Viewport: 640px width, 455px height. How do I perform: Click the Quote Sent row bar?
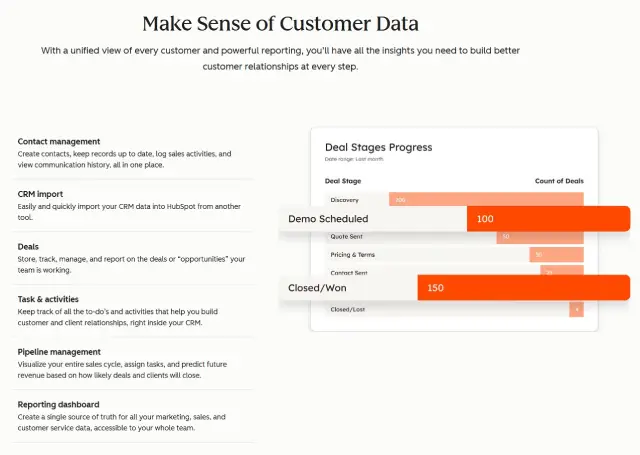click(x=539, y=237)
